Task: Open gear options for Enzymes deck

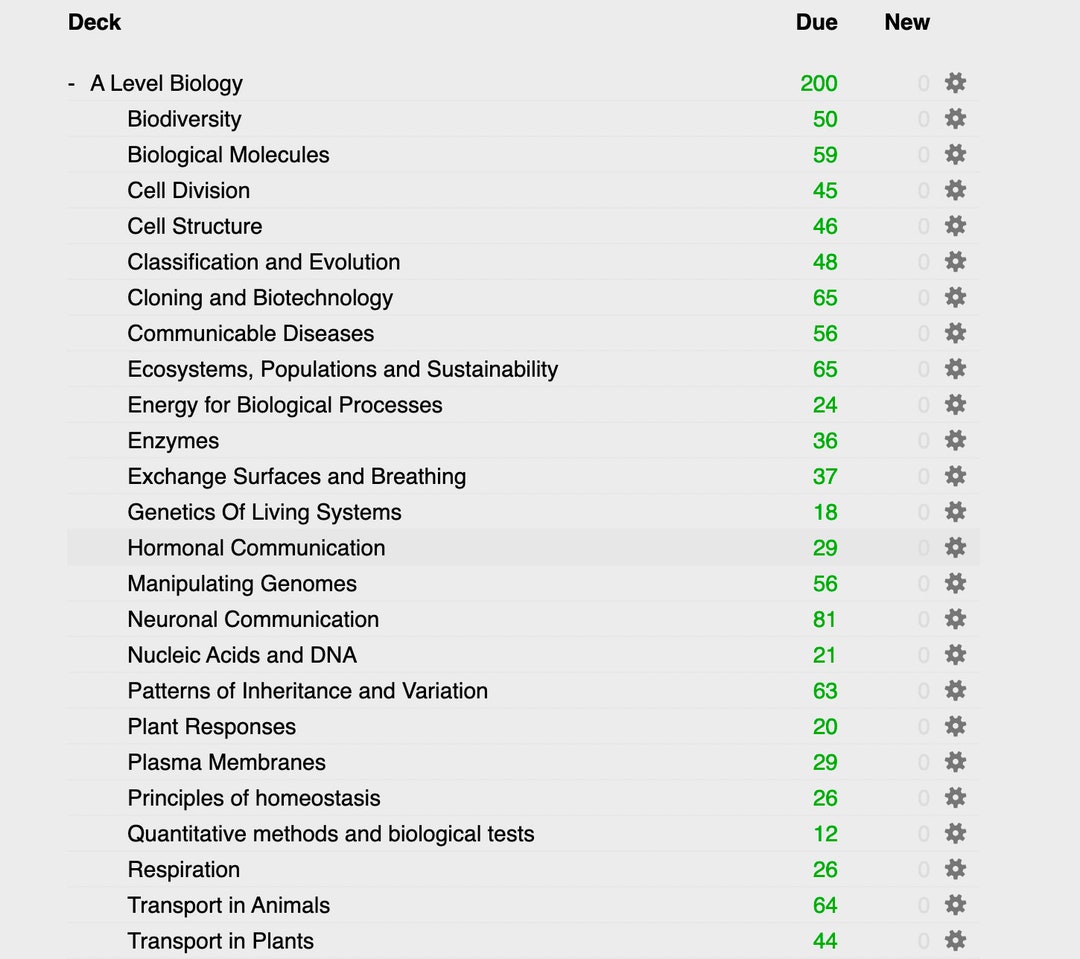Action: [x=955, y=440]
